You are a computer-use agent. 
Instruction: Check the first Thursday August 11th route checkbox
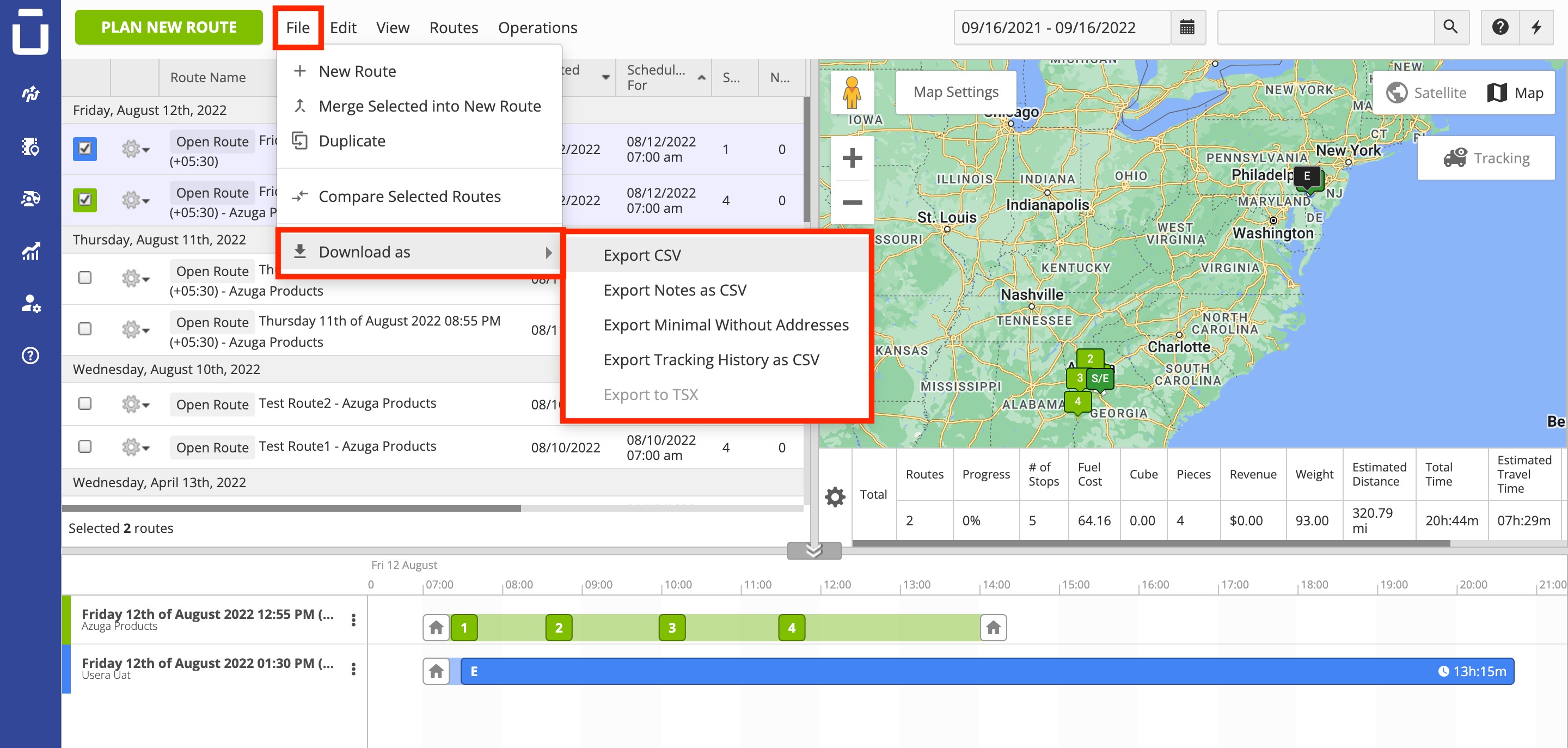pos(84,278)
